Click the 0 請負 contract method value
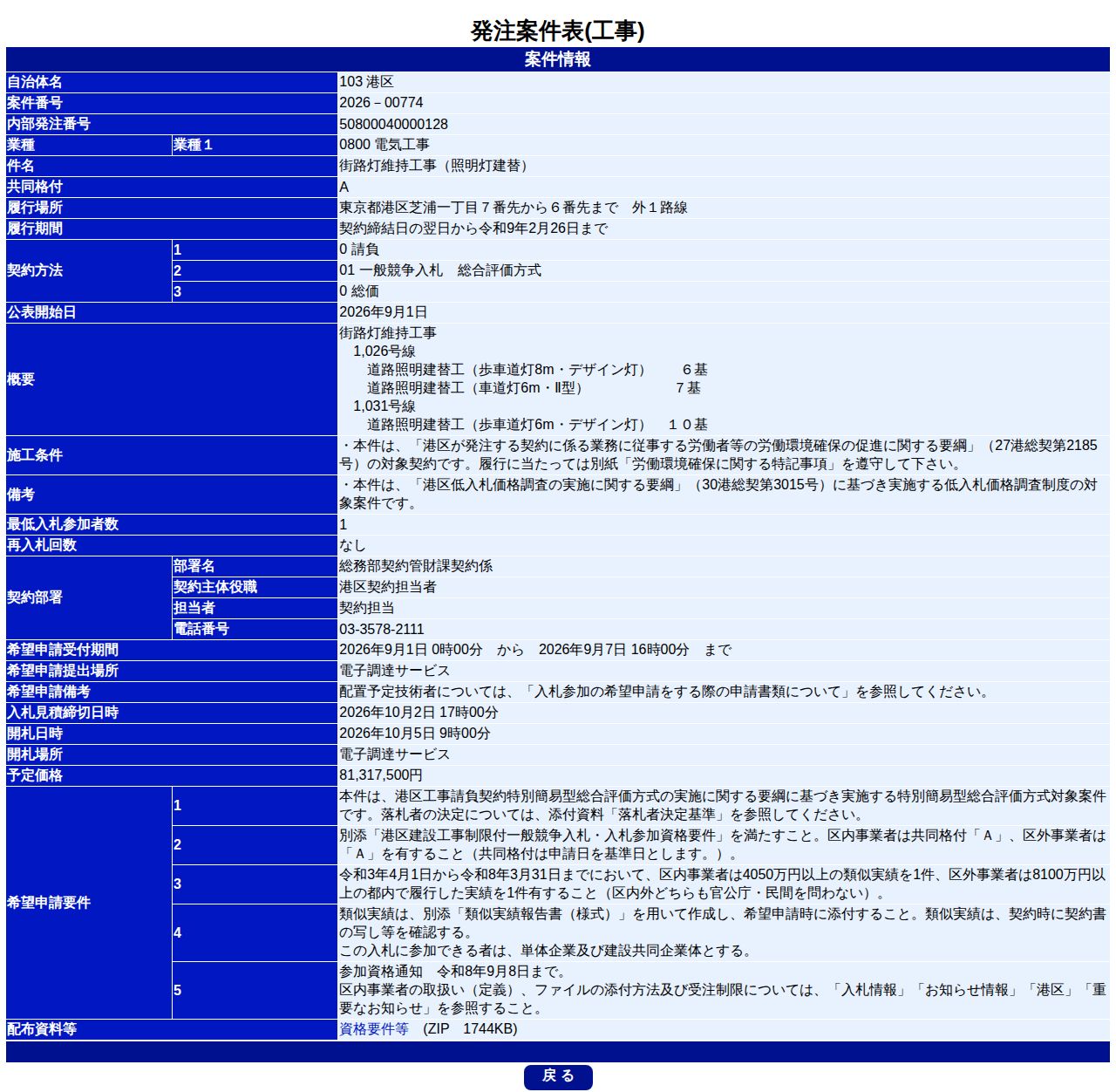Viewport: 1116px width, 1092px height. pyautogui.click(x=359, y=249)
